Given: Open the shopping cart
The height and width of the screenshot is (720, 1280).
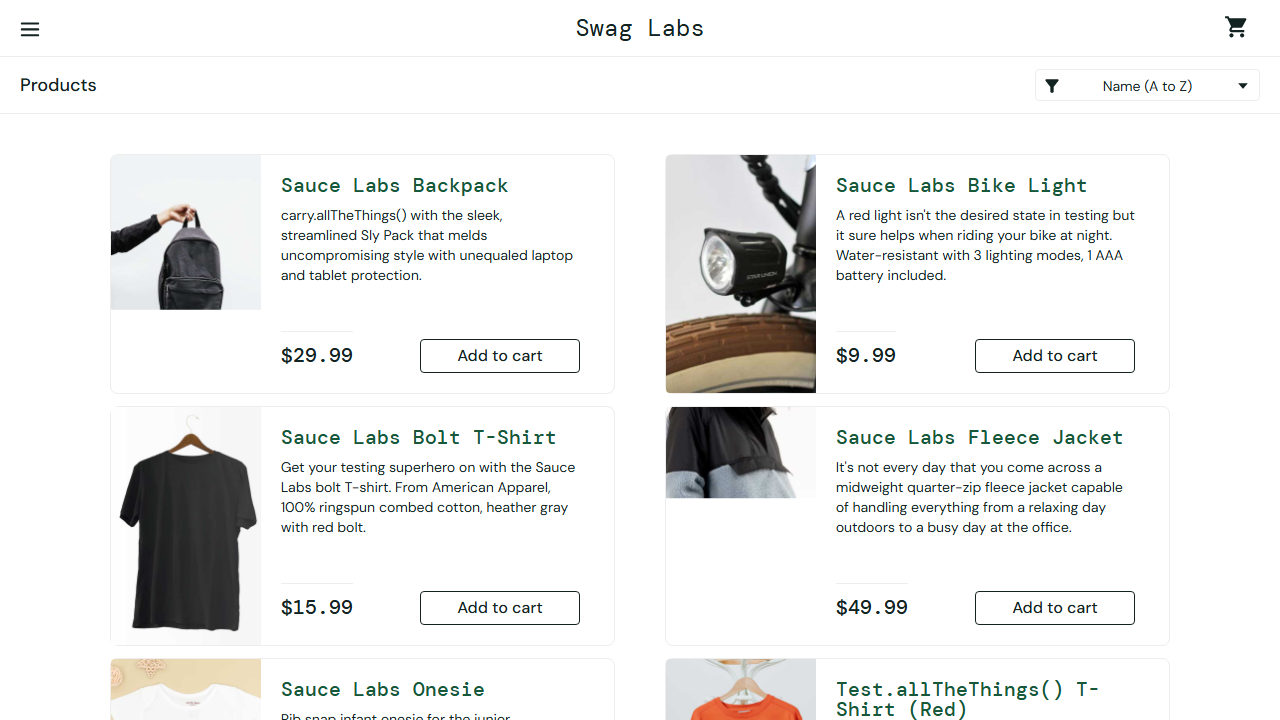Looking at the screenshot, I should point(1236,27).
